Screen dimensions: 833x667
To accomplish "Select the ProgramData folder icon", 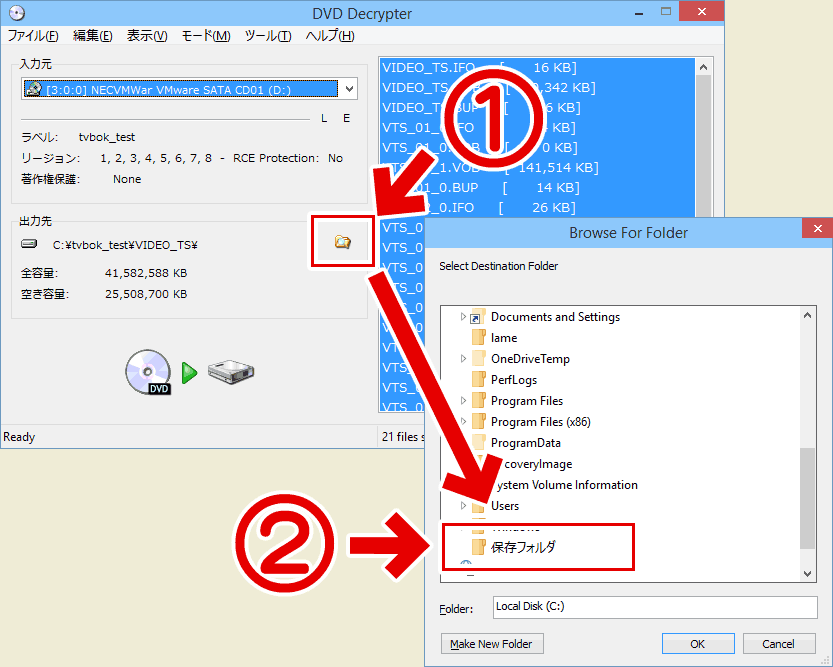I will click(479, 442).
